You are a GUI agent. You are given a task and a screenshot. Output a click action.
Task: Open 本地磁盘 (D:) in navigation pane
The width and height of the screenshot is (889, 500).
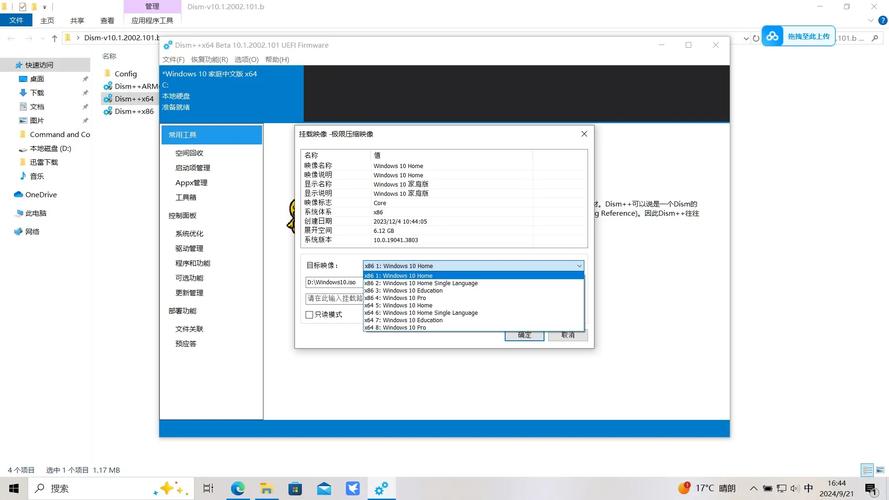click(50, 149)
